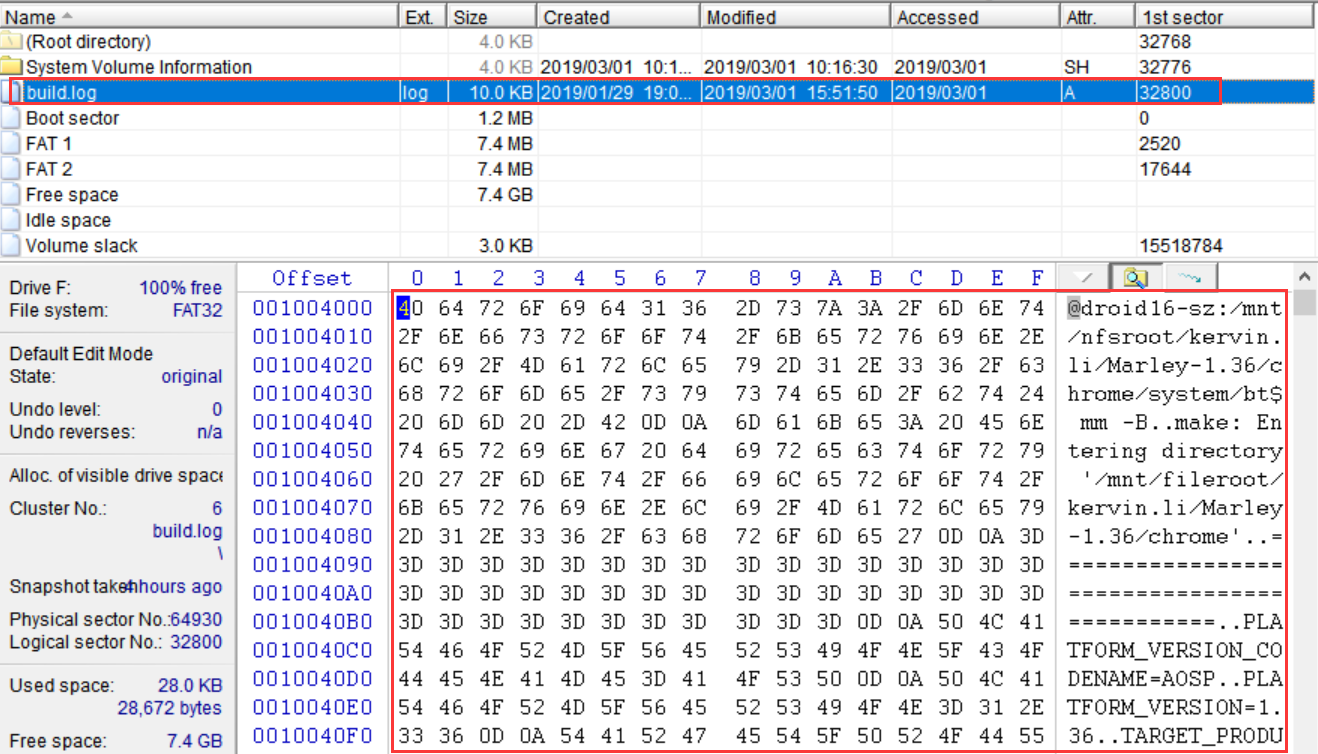Viewport: 1318px width, 754px height.
Task: Click the FAT 2 file icon
Action: click(11, 169)
